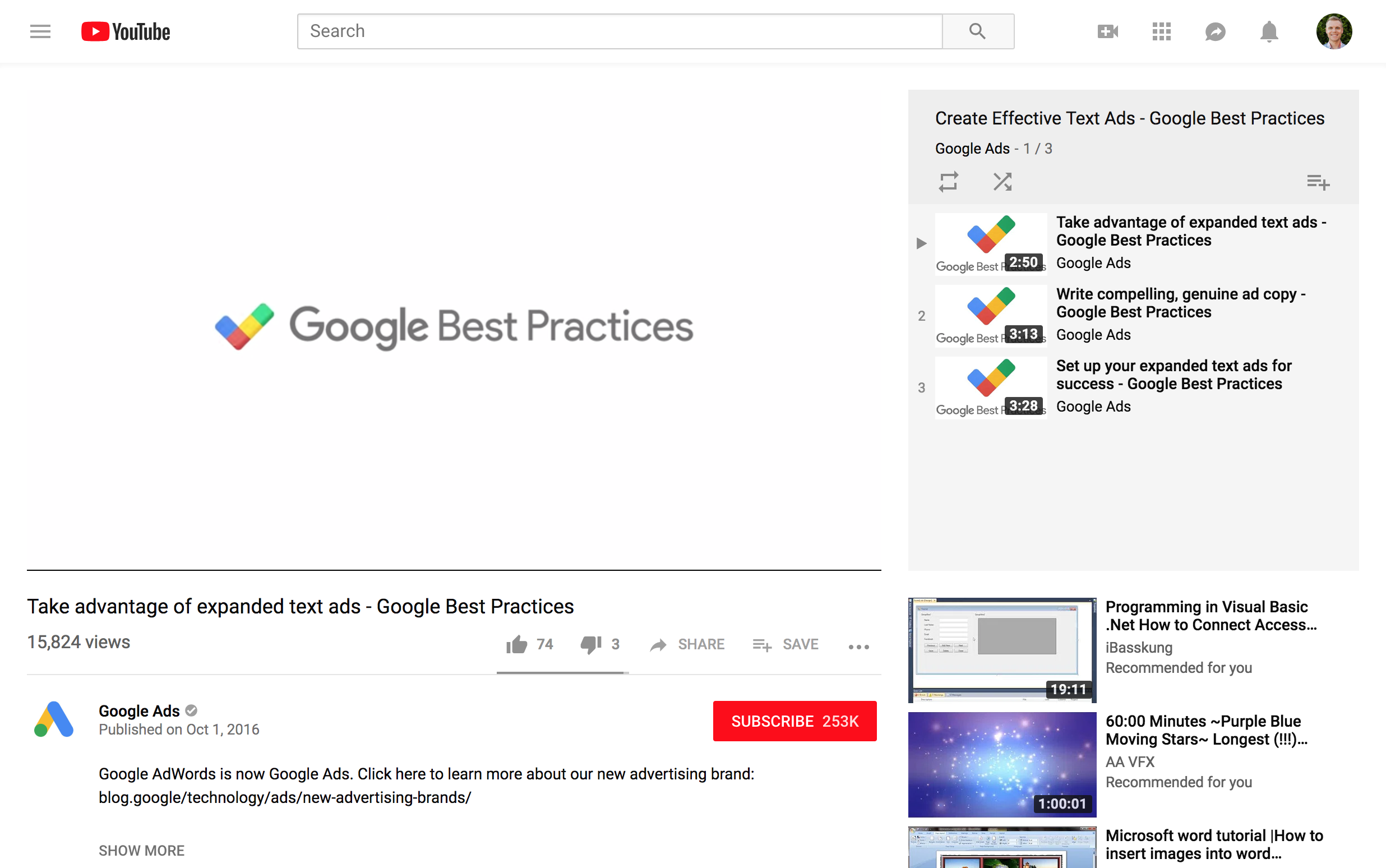Enable shuffle for the playlist

1002,182
